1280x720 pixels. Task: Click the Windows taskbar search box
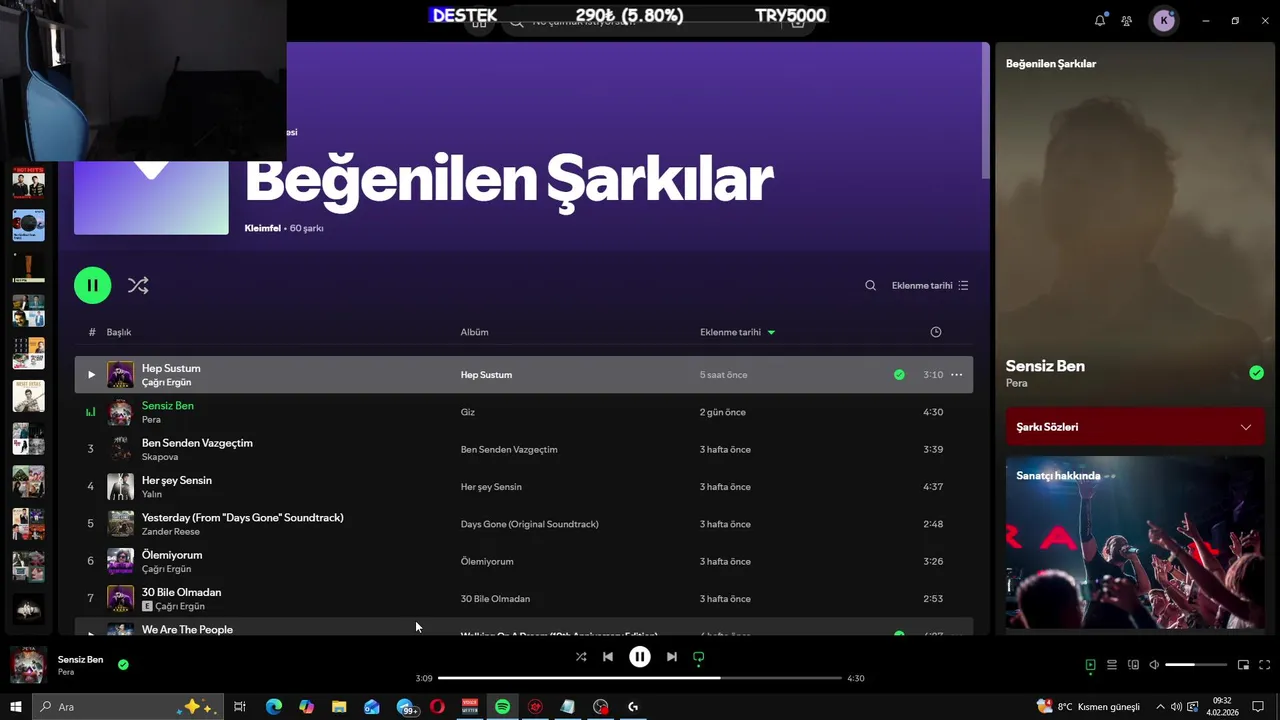click(x=127, y=707)
